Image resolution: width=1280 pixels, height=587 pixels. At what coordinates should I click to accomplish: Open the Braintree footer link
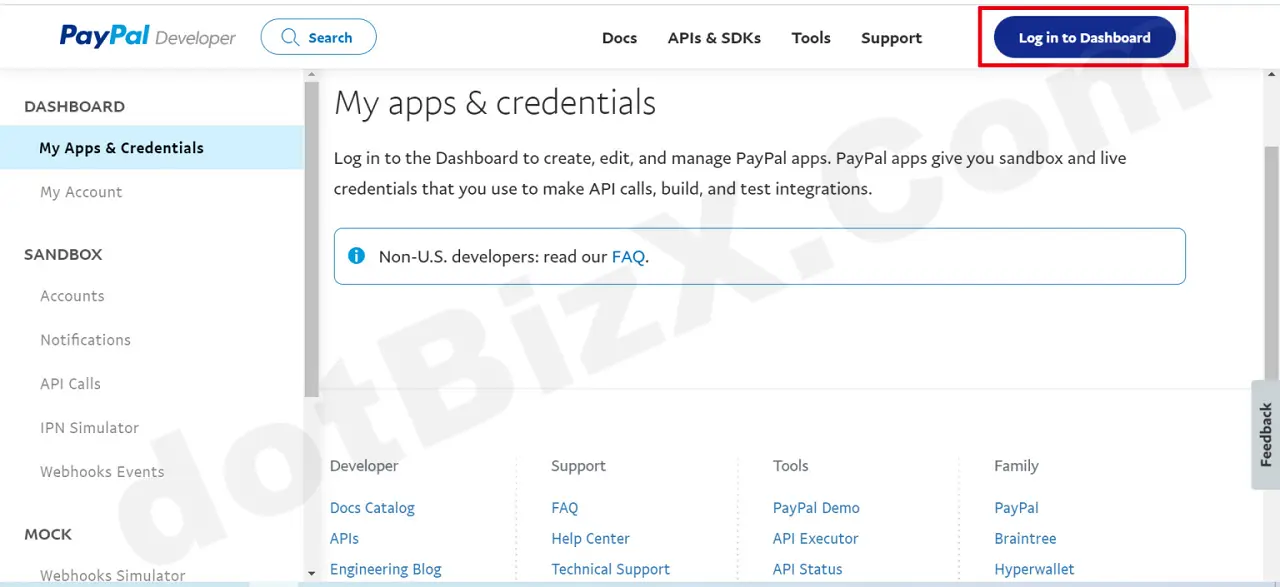click(x=1025, y=539)
